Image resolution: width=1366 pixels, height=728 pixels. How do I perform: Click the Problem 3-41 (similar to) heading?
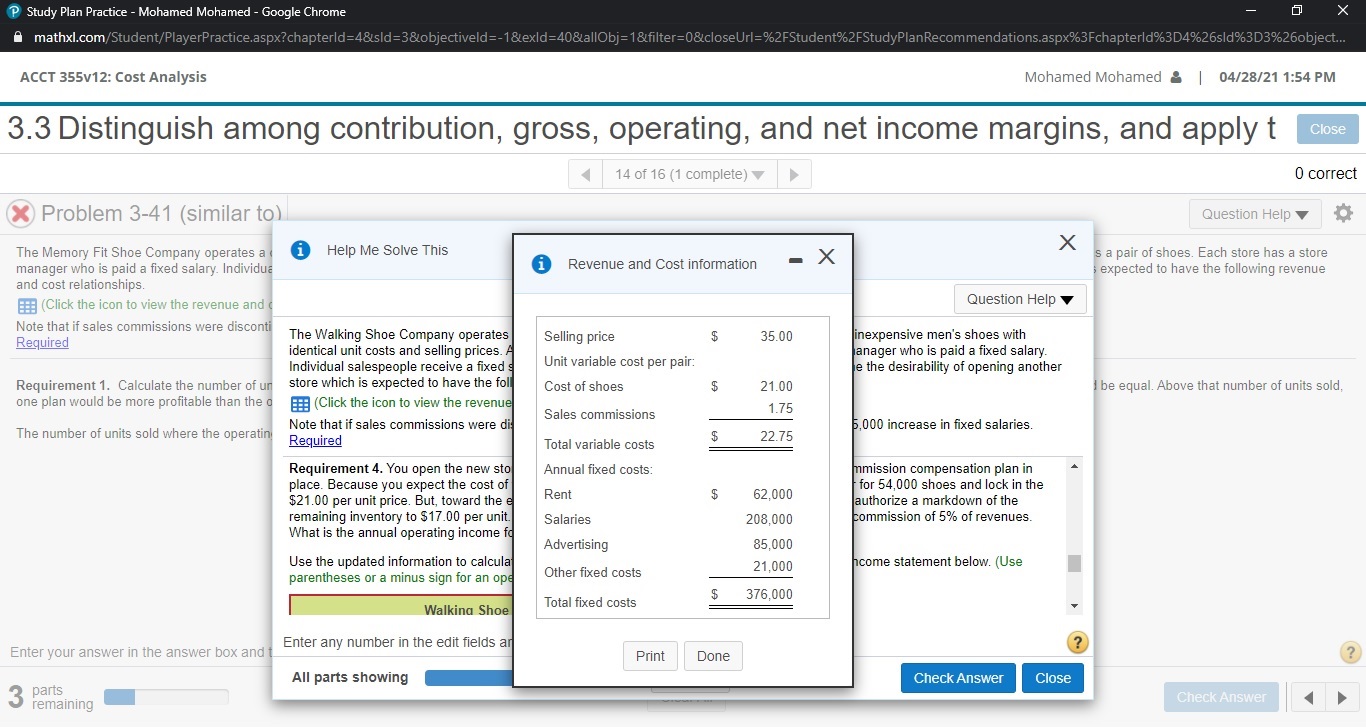[x=163, y=214]
